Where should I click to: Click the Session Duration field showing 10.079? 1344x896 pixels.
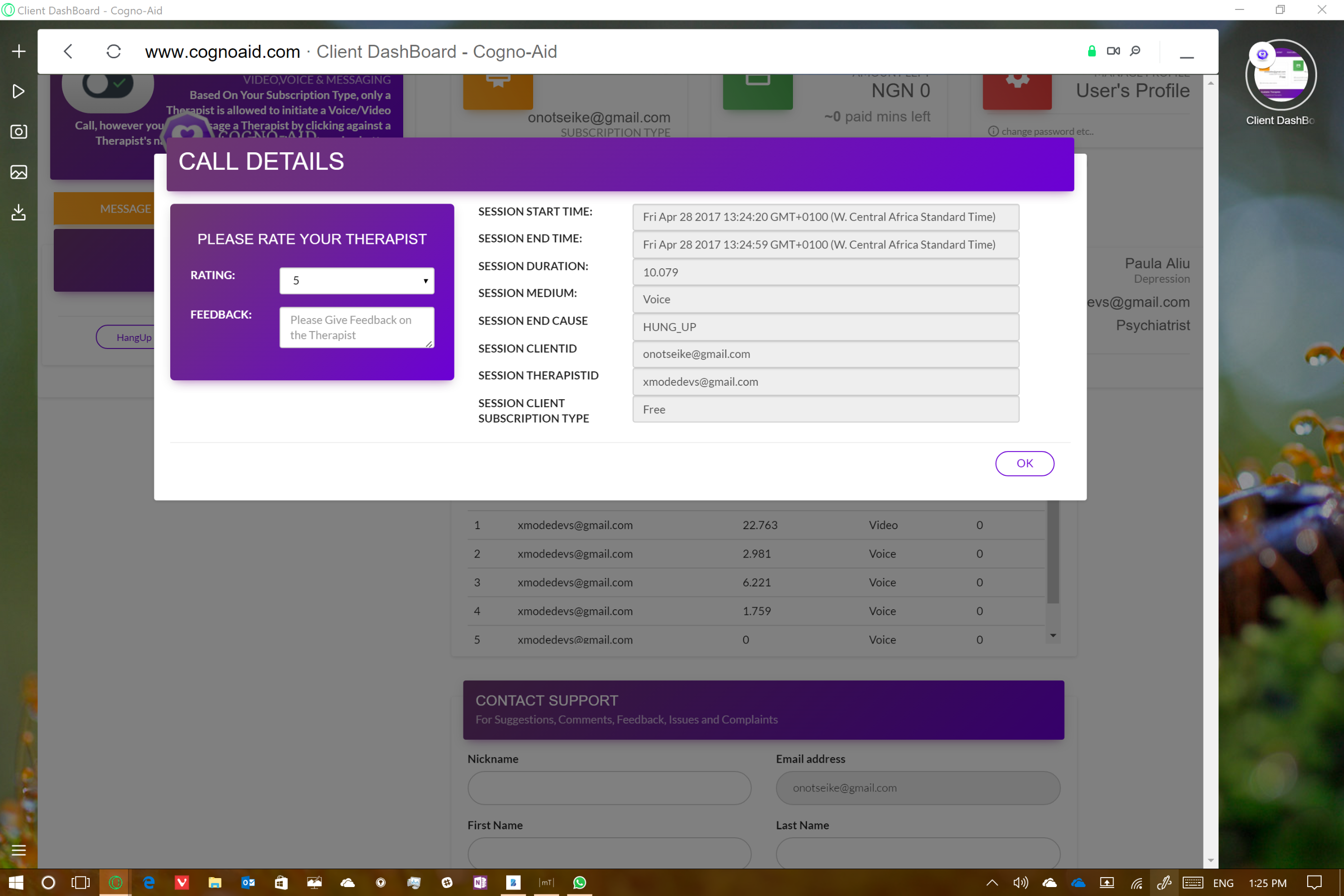[826, 273]
